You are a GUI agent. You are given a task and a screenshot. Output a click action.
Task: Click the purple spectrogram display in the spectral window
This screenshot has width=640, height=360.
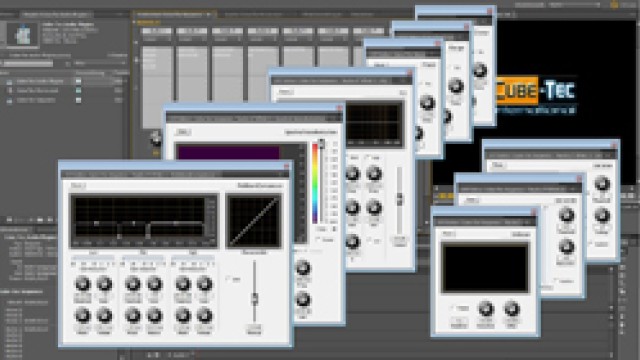(x=228, y=153)
